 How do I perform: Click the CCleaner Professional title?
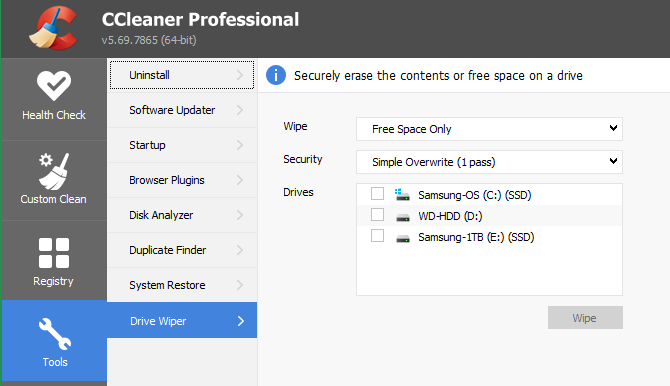(x=200, y=20)
